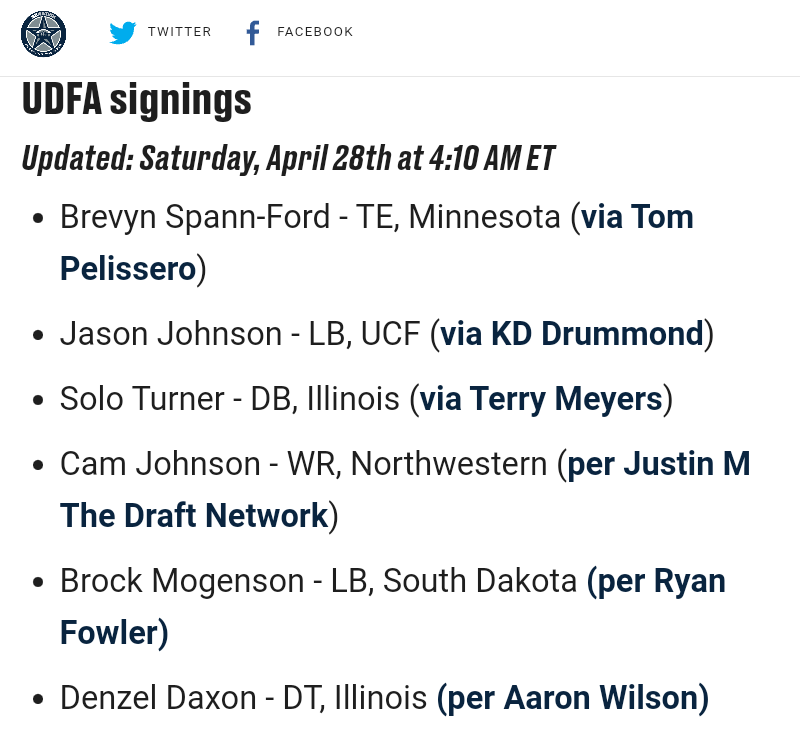Open the 'via Tom Pelissero' source link
Viewport: 800px width, 733px height.
(637, 217)
